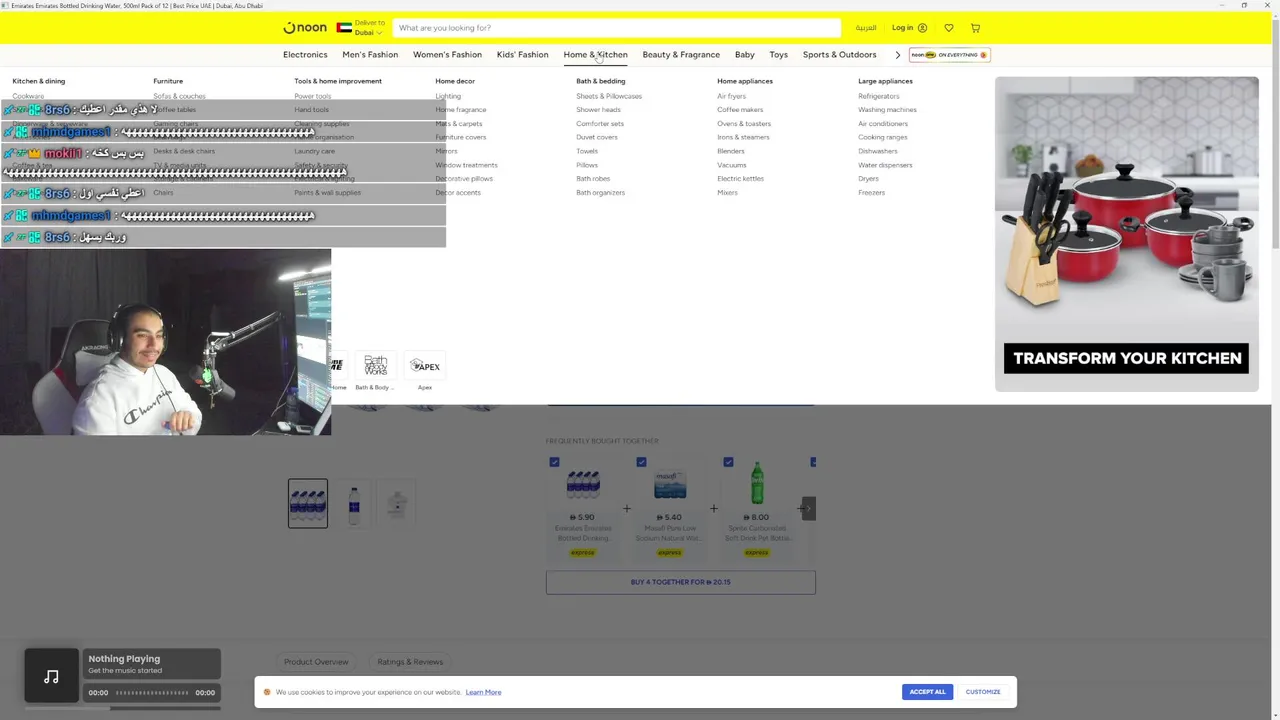Focus the What are you looking for search field
Screen dimensions: 1280x720
[617, 28]
